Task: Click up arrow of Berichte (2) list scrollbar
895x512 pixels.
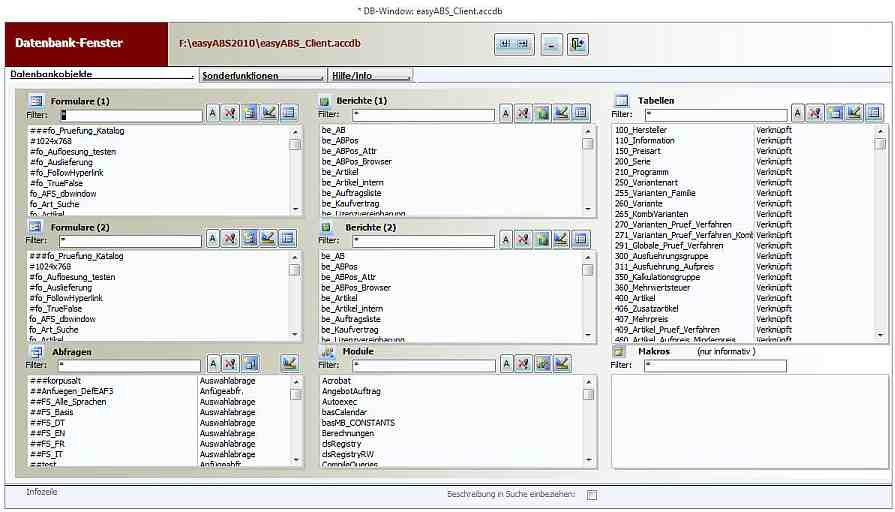Action: pyautogui.click(x=587, y=257)
